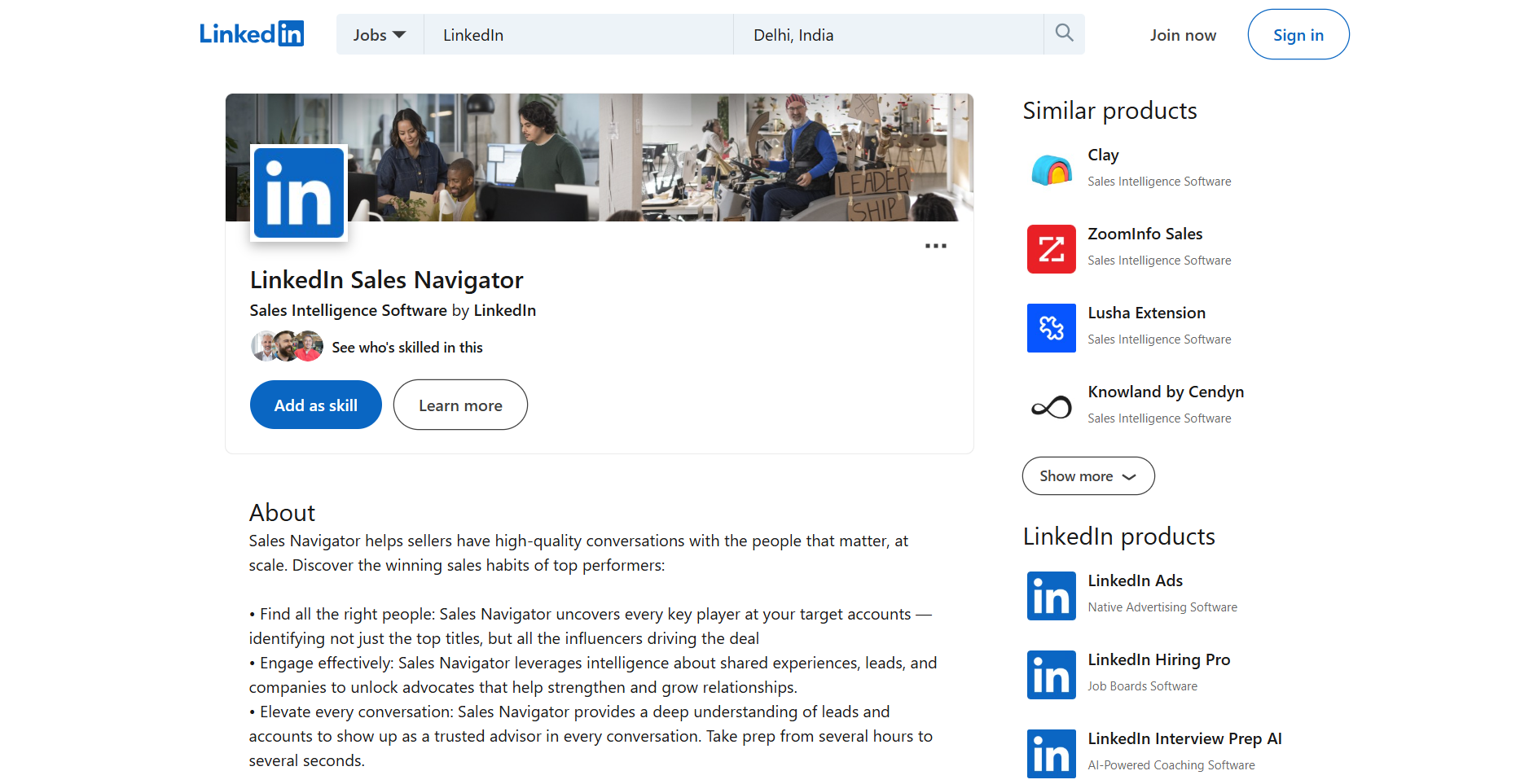Click the LinkedIn logo in header
Screen dimensions: 1529x784
252,33
